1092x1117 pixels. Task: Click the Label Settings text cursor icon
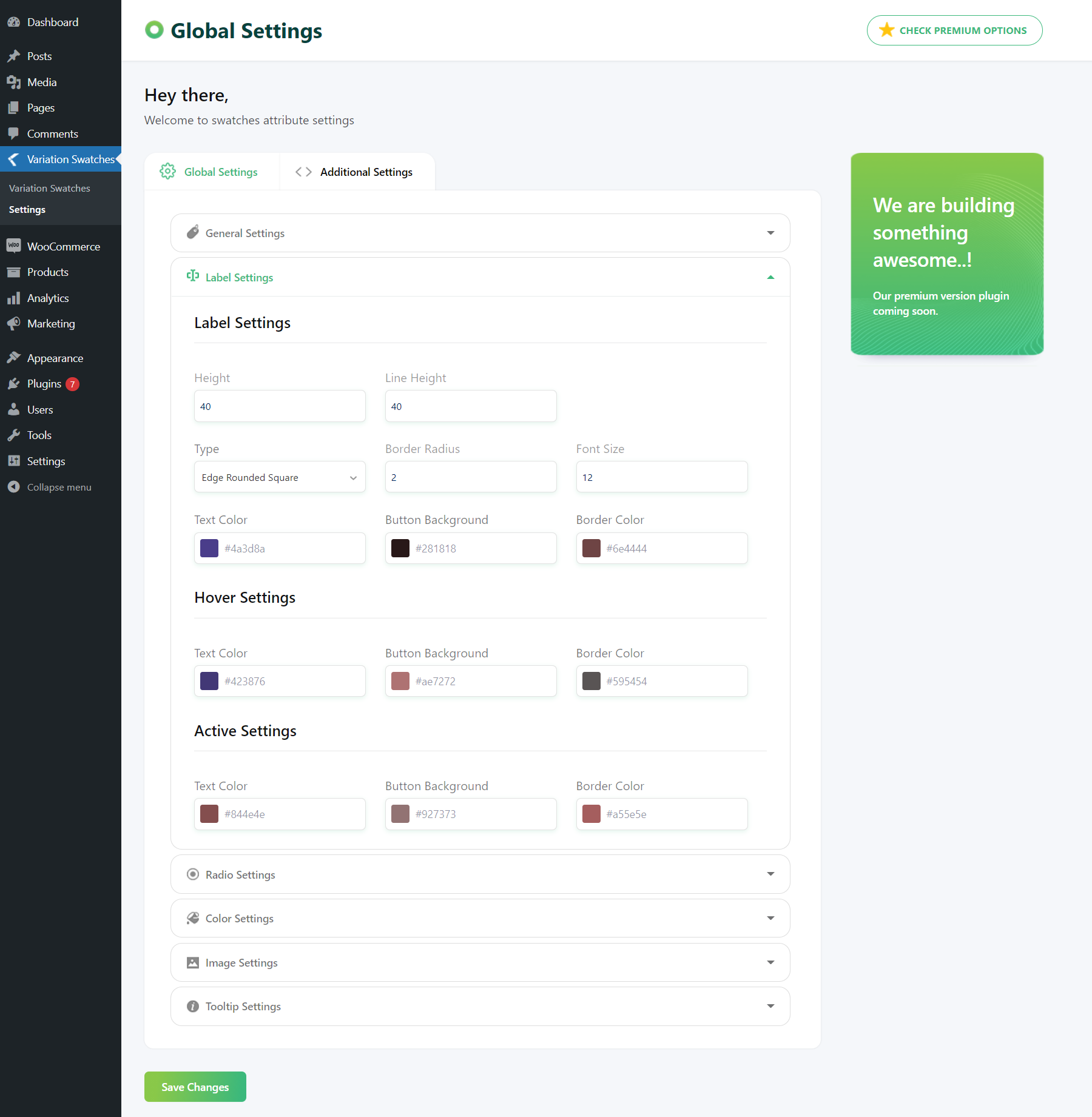coord(193,277)
